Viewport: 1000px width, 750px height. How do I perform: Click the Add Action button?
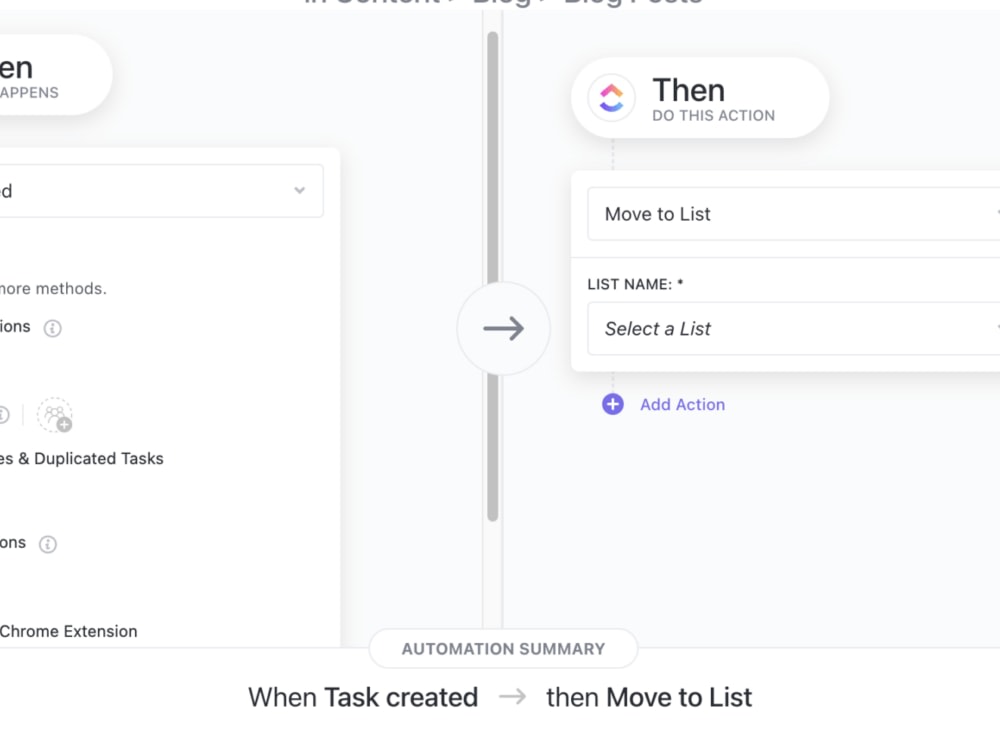(683, 405)
